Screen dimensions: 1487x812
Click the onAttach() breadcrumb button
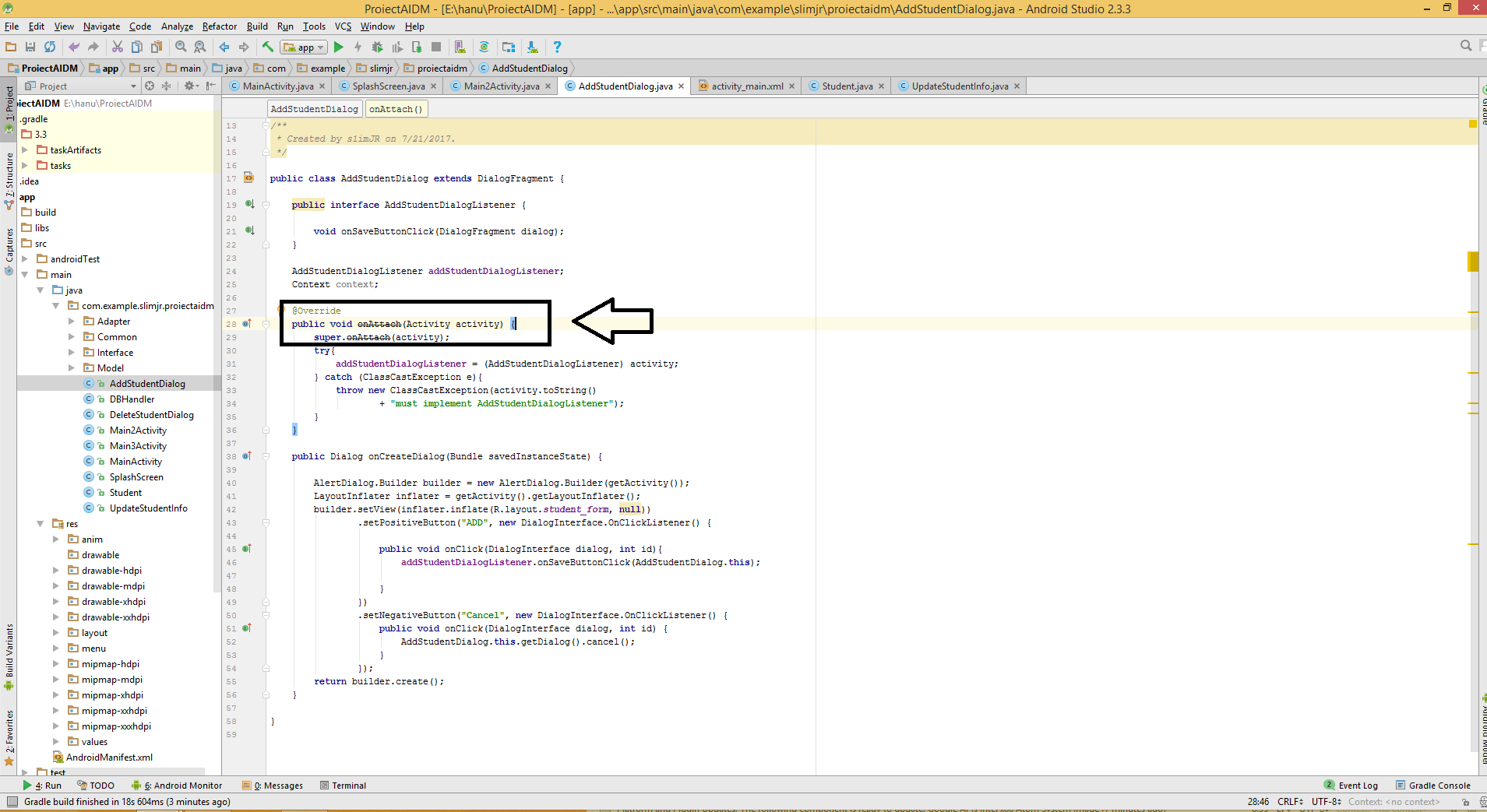pos(396,109)
